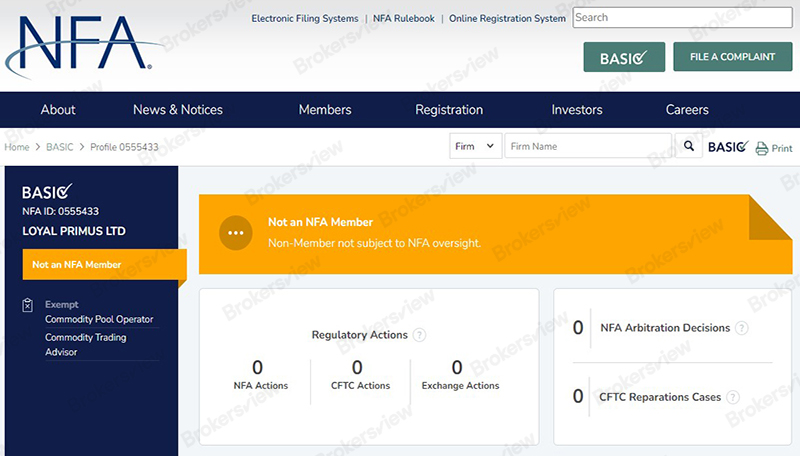This screenshot has width=800, height=456.
Task: Click help icon beside CFTC Reparations Cases
Action: (x=732, y=397)
